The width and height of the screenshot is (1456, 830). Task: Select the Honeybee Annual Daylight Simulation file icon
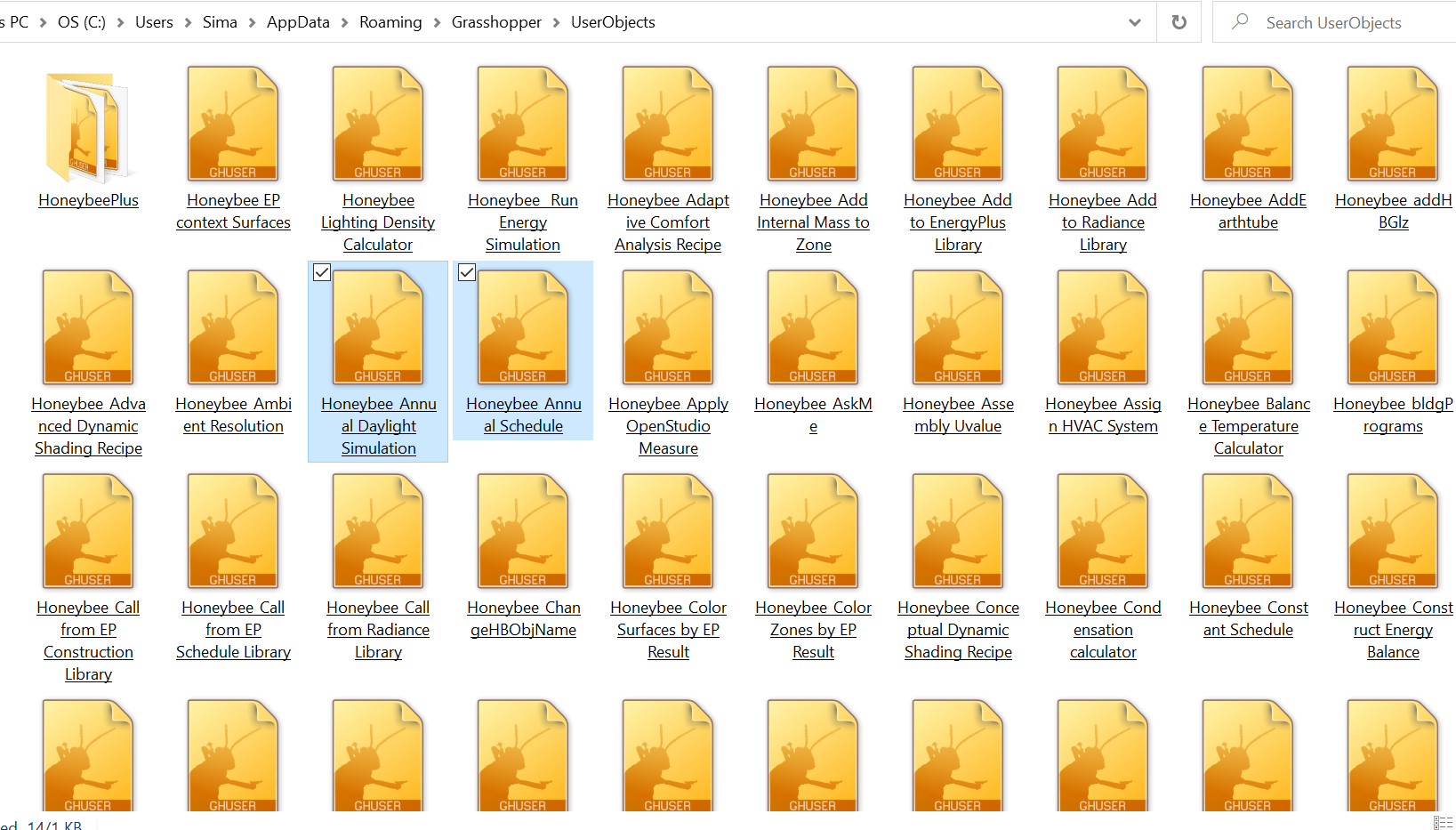[x=378, y=327]
